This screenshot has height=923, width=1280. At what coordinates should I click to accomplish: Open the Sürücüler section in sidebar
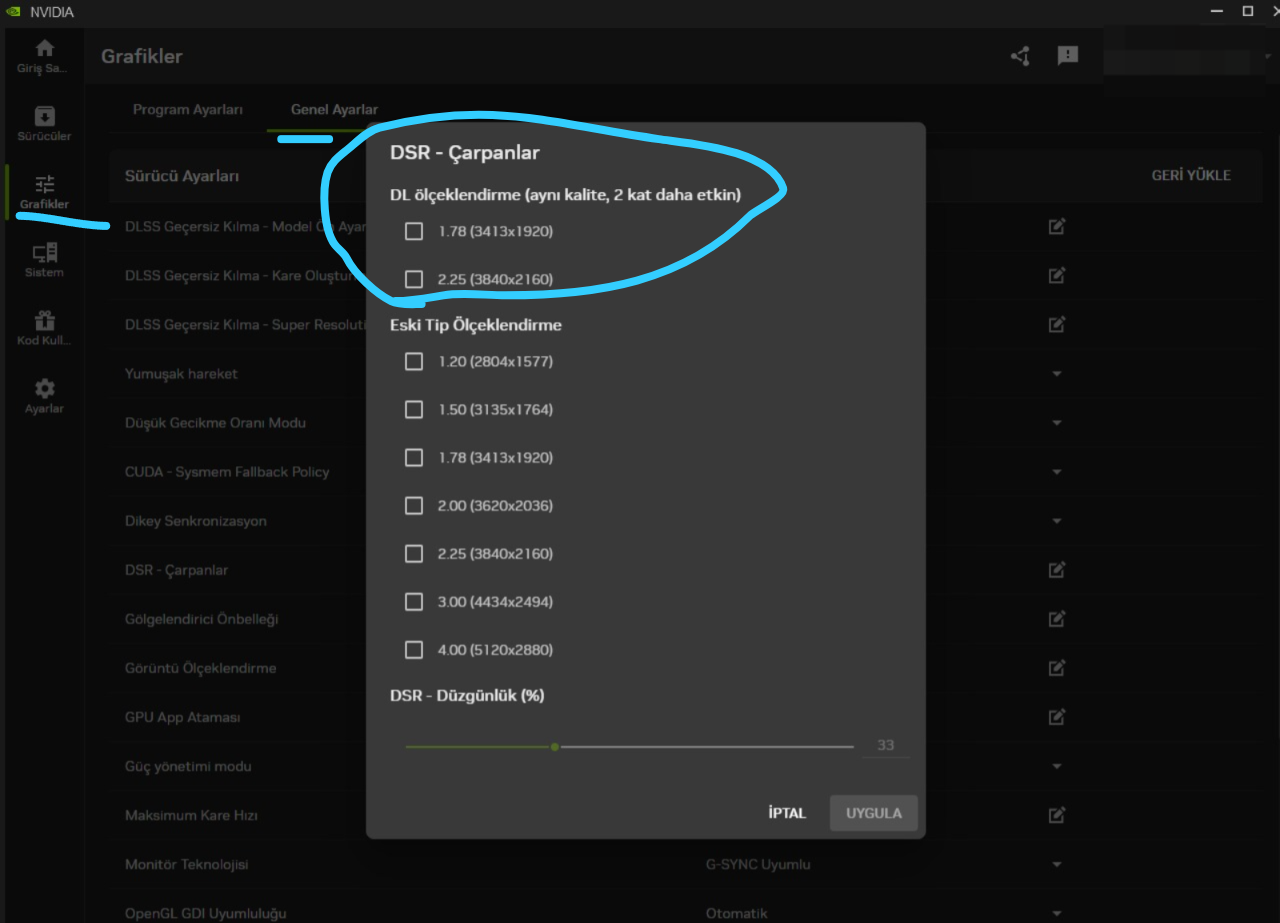(44, 124)
